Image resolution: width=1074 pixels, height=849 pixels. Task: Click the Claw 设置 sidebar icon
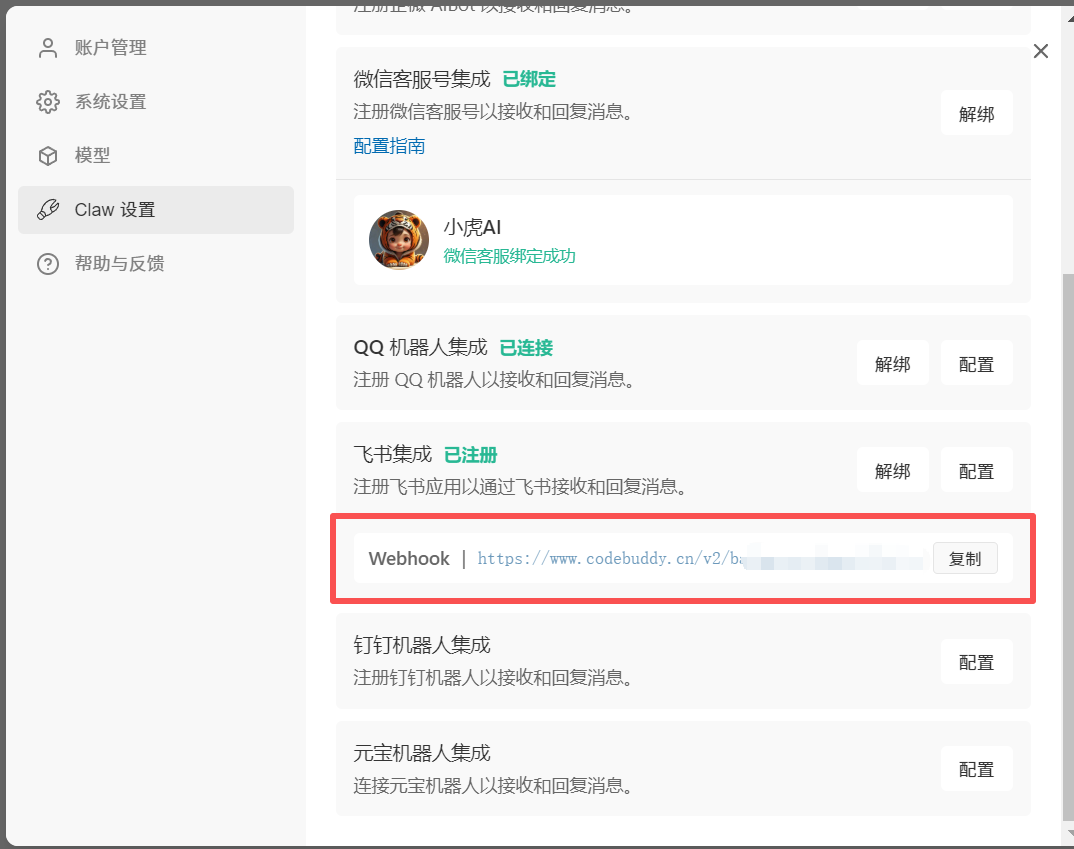[47, 210]
